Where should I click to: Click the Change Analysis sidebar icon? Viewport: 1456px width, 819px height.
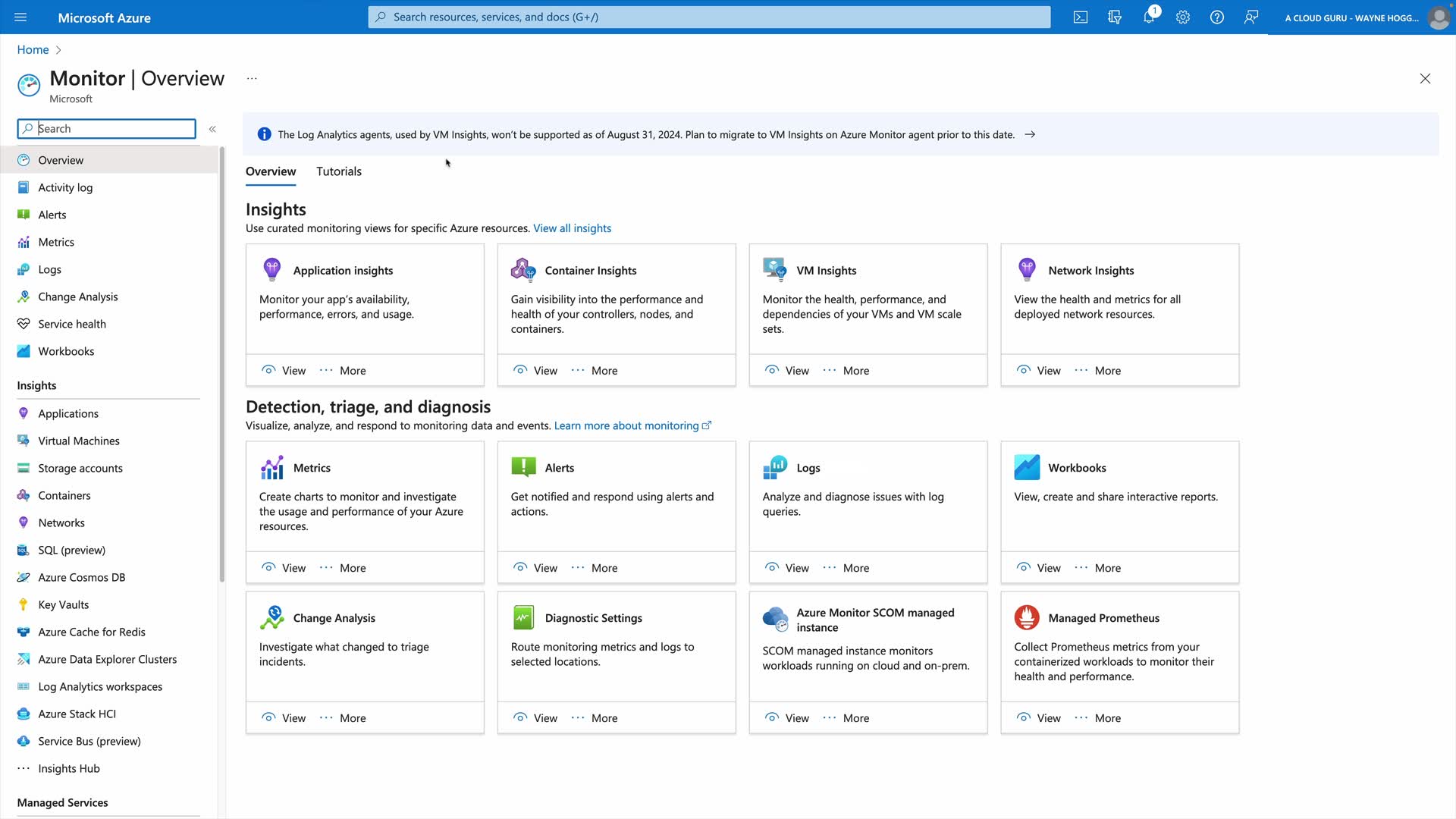pos(24,297)
